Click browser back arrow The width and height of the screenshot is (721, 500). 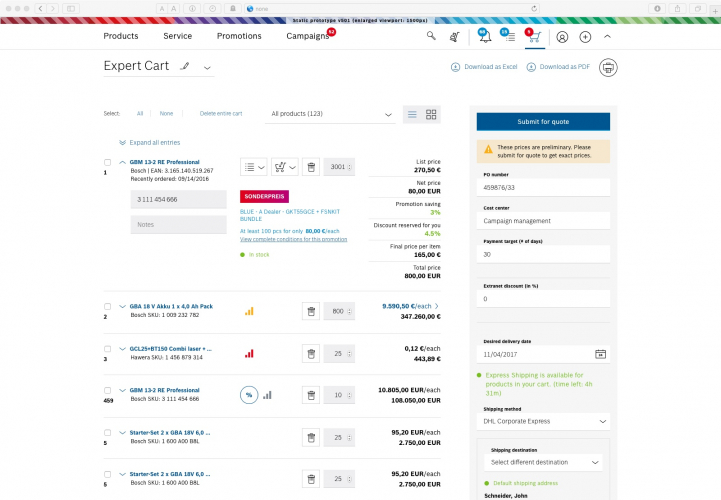pyautogui.click(x=40, y=8)
